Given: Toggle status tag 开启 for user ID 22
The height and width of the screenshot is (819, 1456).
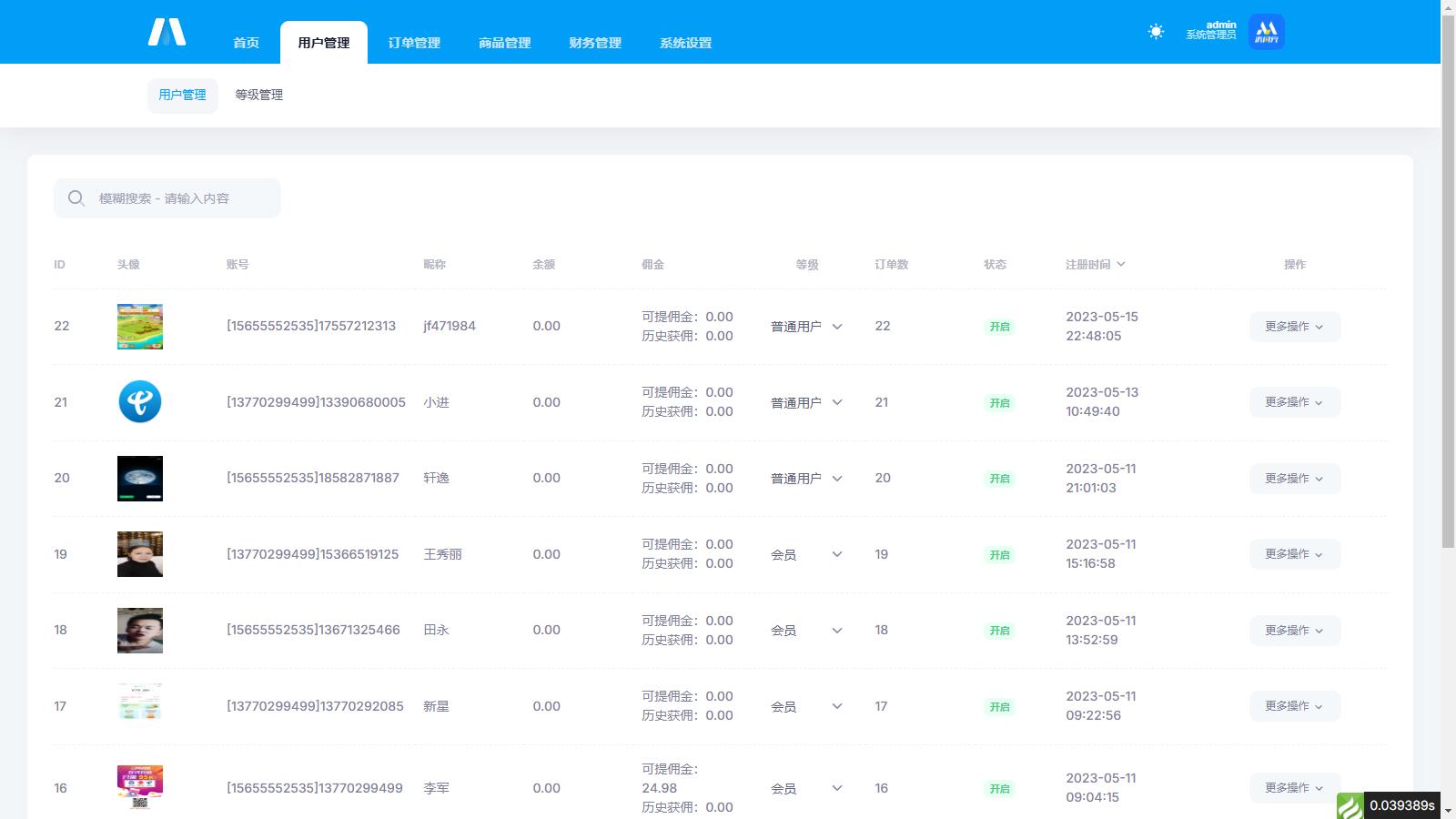Looking at the screenshot, I should 999,327.
